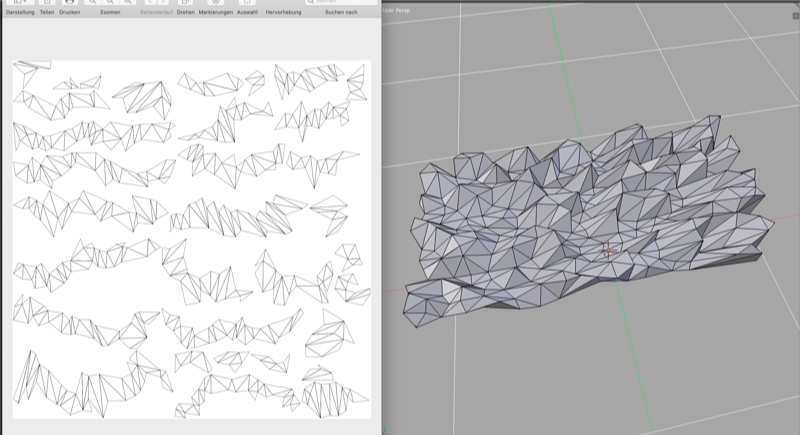Viewport: 800px width, 435px height.
Task: Select the top-left unfolded piece on the page
Action: [x=30, y=67]
